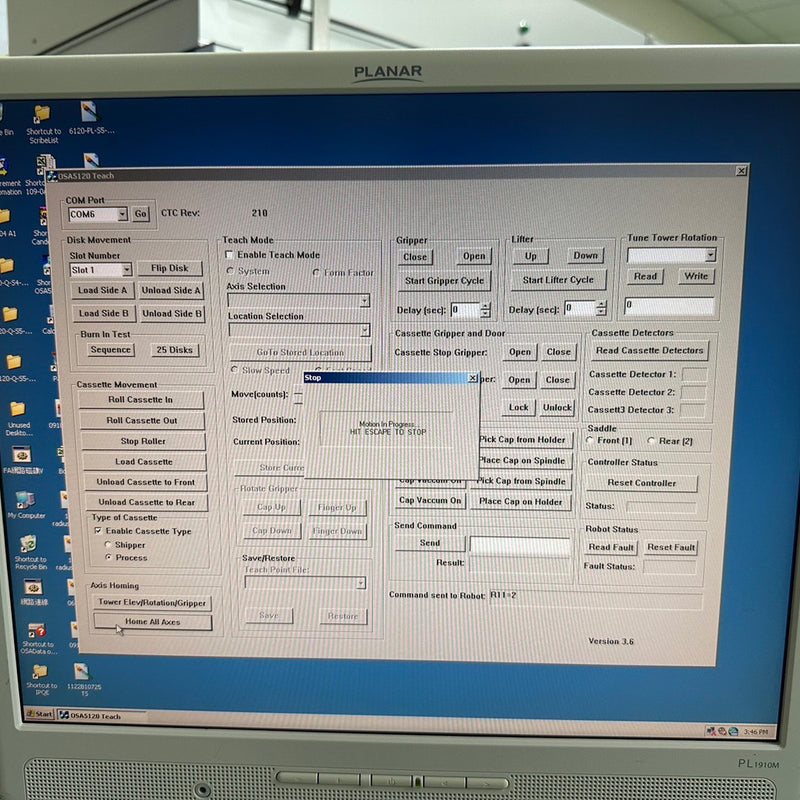The height and width of the screenshot is (800, 800).
Task: Open the network icon in the system tray
Action: tap(710, 730)
